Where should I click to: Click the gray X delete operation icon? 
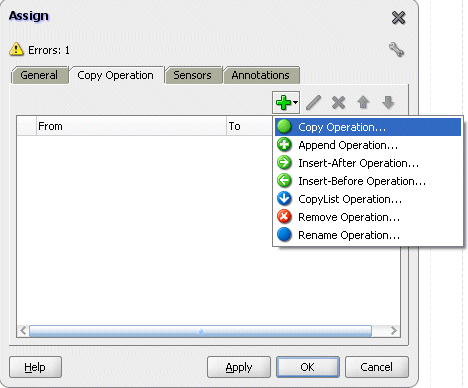pyautogui.click(x=338, y=103)
